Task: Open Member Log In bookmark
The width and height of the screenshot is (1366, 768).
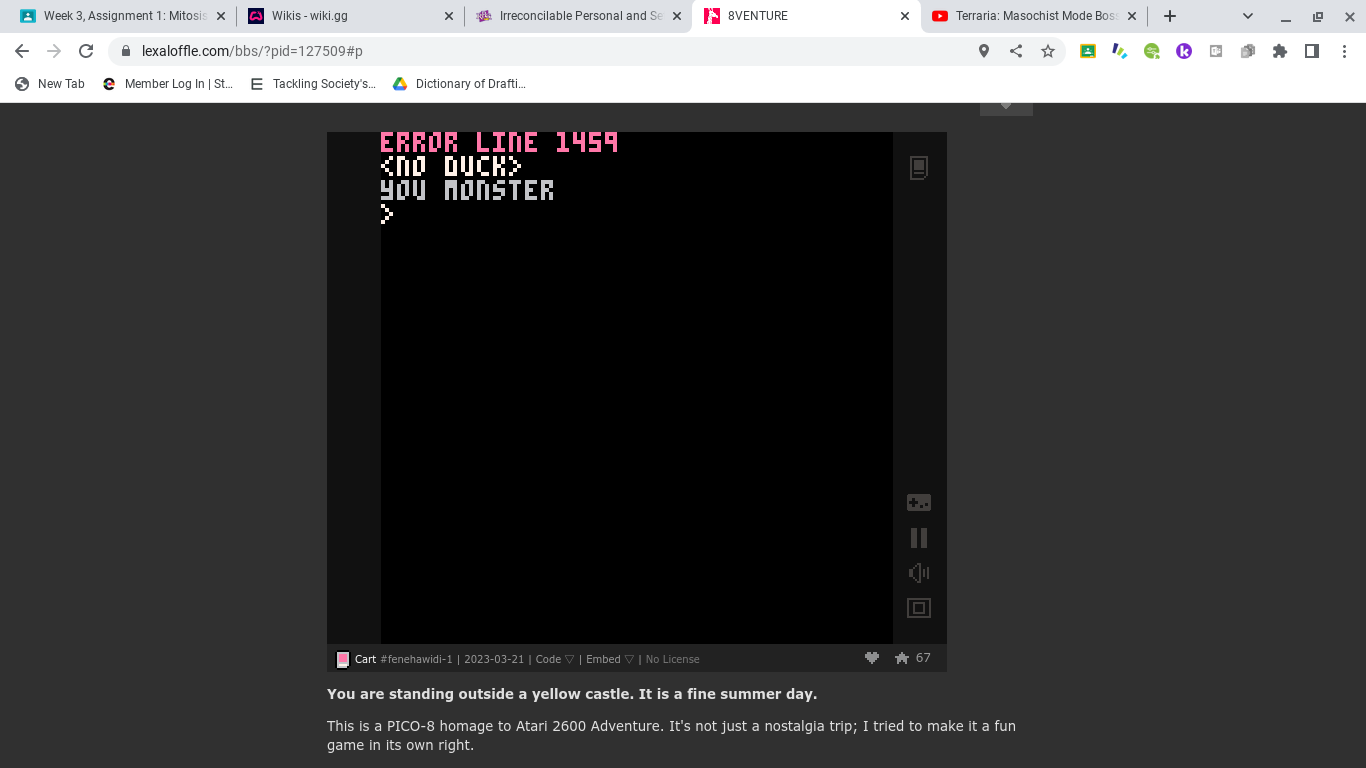Action: tap(168, 84)
